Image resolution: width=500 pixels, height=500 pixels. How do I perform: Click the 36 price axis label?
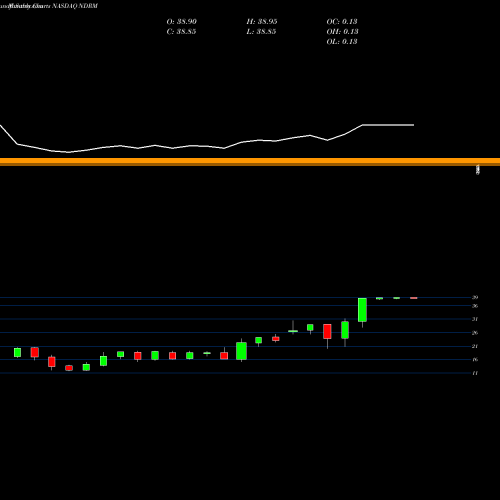click(x=475, y=306)
